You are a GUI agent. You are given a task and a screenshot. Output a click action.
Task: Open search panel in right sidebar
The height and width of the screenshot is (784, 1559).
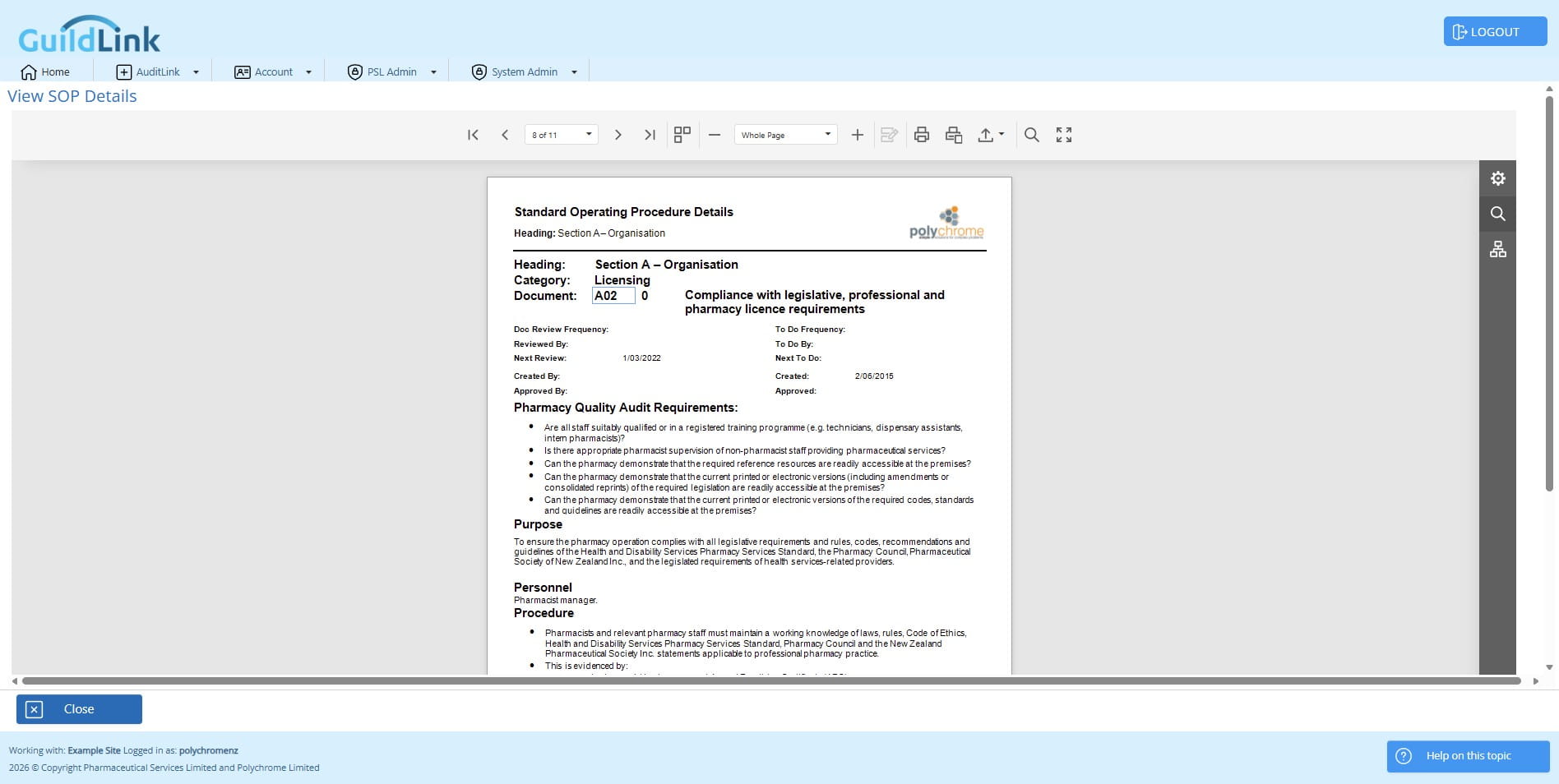coord(1497,214)
